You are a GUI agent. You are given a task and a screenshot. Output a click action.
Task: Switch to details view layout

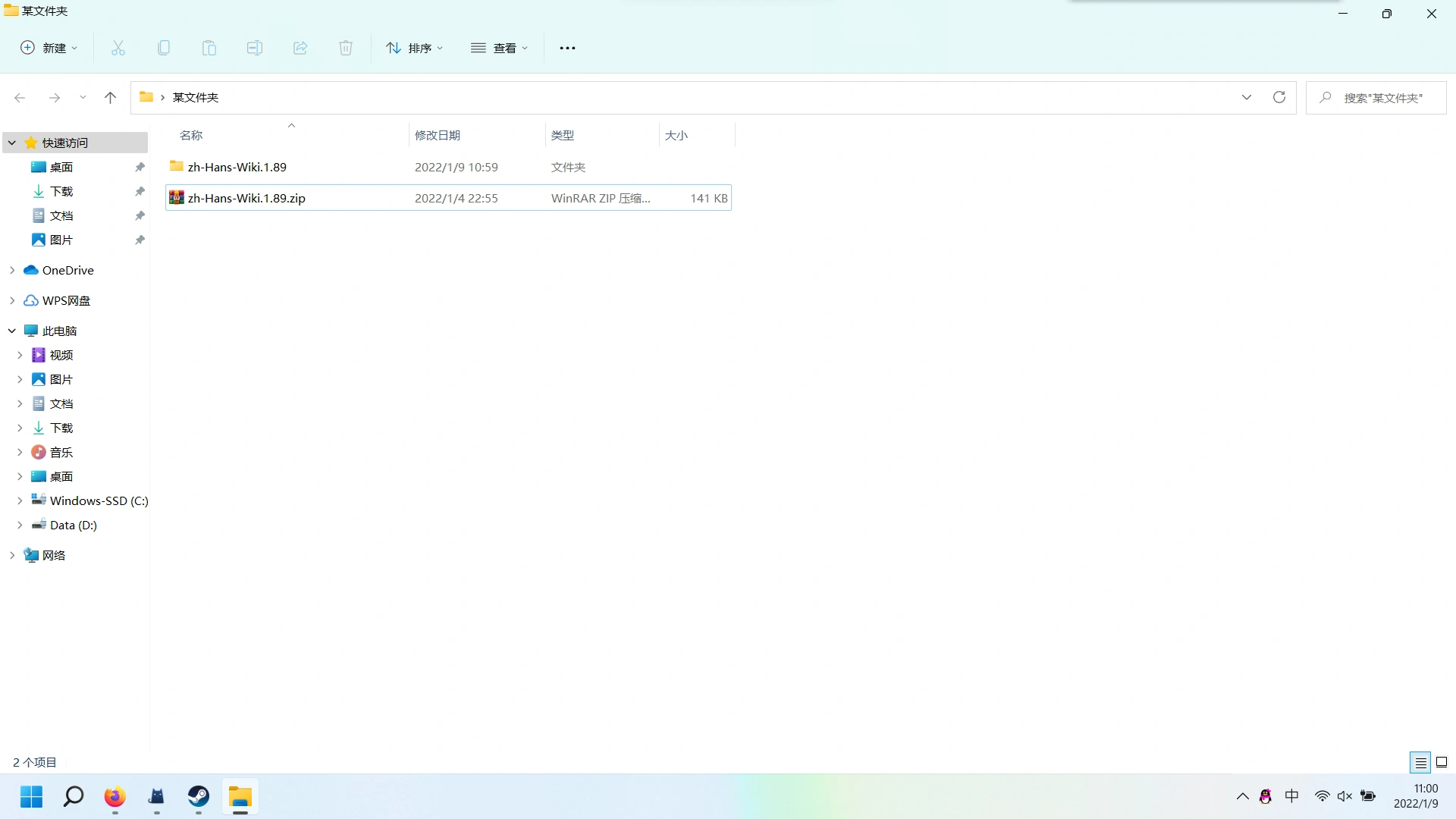(1420, 762)
